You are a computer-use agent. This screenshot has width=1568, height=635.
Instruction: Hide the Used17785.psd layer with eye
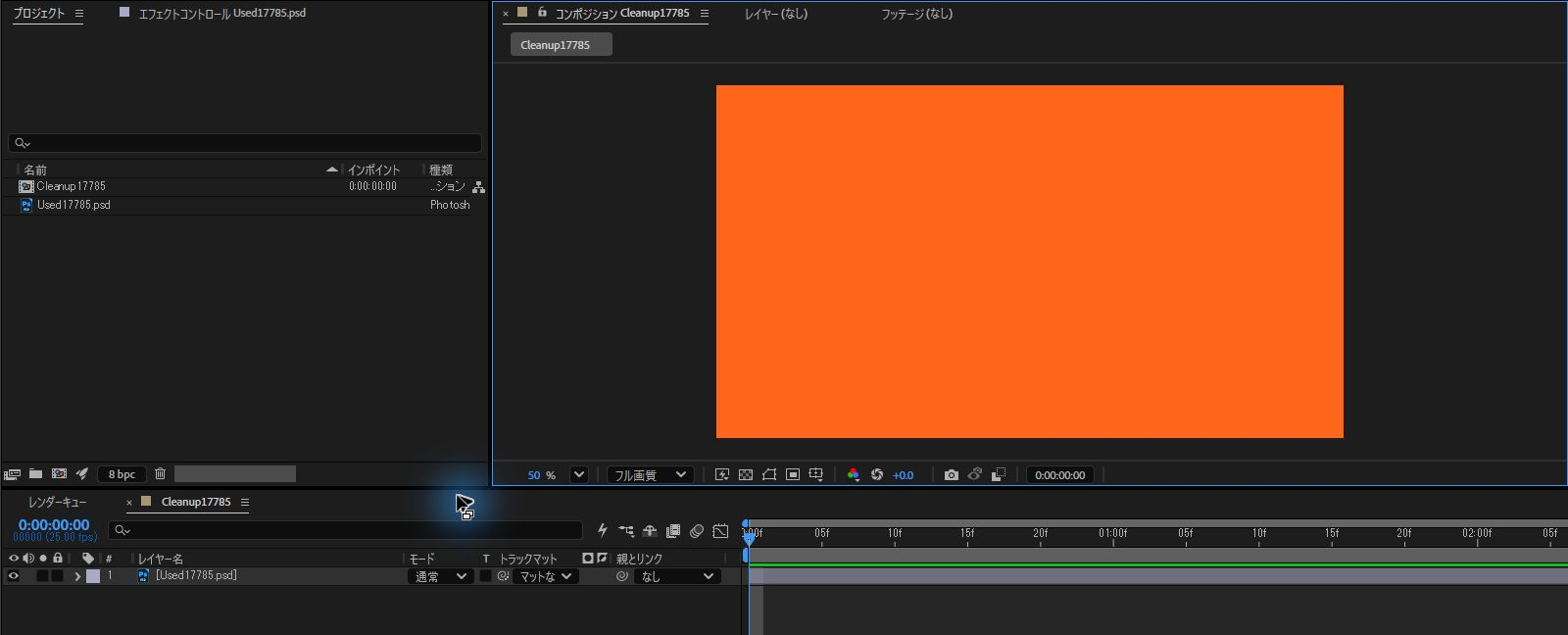pos(14,576)
